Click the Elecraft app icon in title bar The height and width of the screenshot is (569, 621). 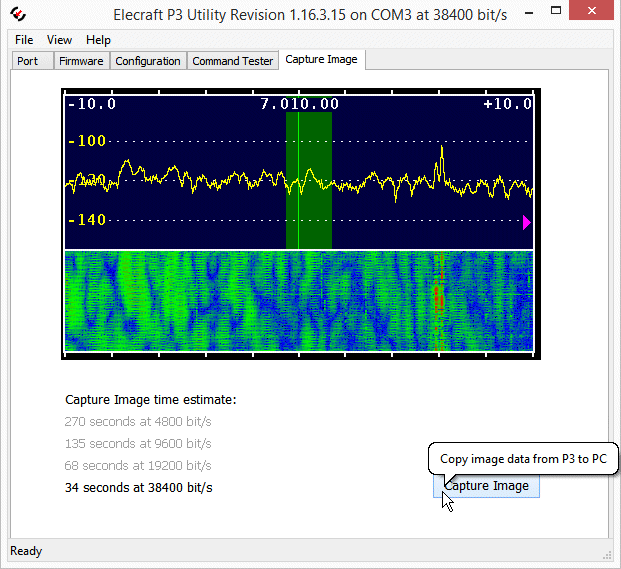pyautogui.click(x=18, y=14)
